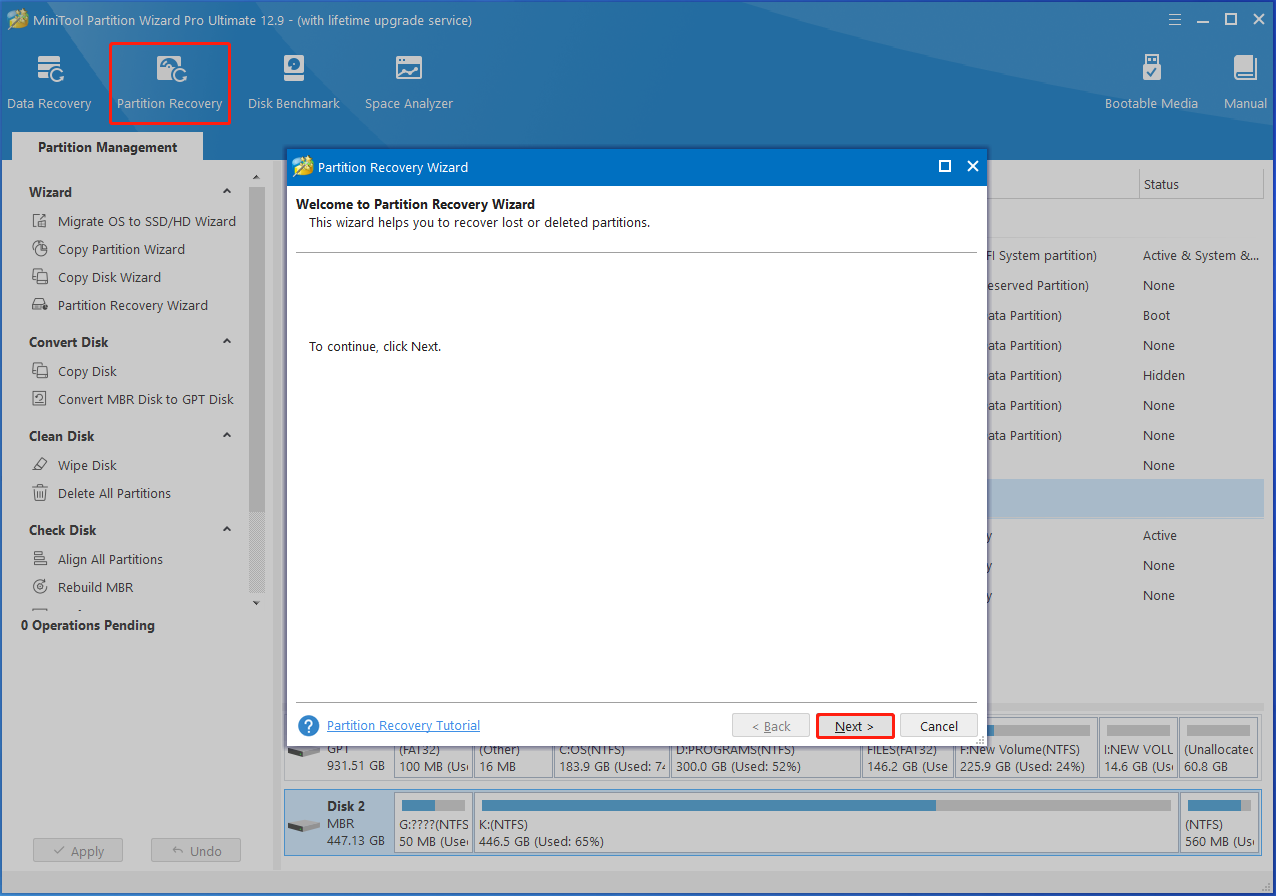Click the MiniTool app logo in title bar
Viewport: 1276px width, 896px height.
click(x=17, y=20)
